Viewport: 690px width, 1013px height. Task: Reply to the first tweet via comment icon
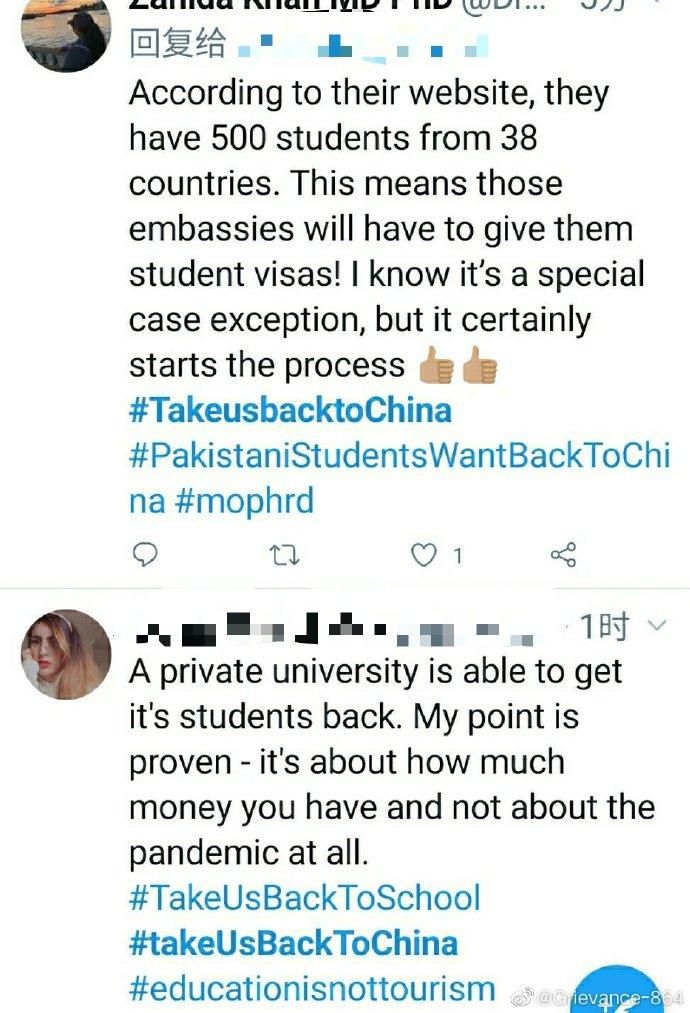point(145,554)
